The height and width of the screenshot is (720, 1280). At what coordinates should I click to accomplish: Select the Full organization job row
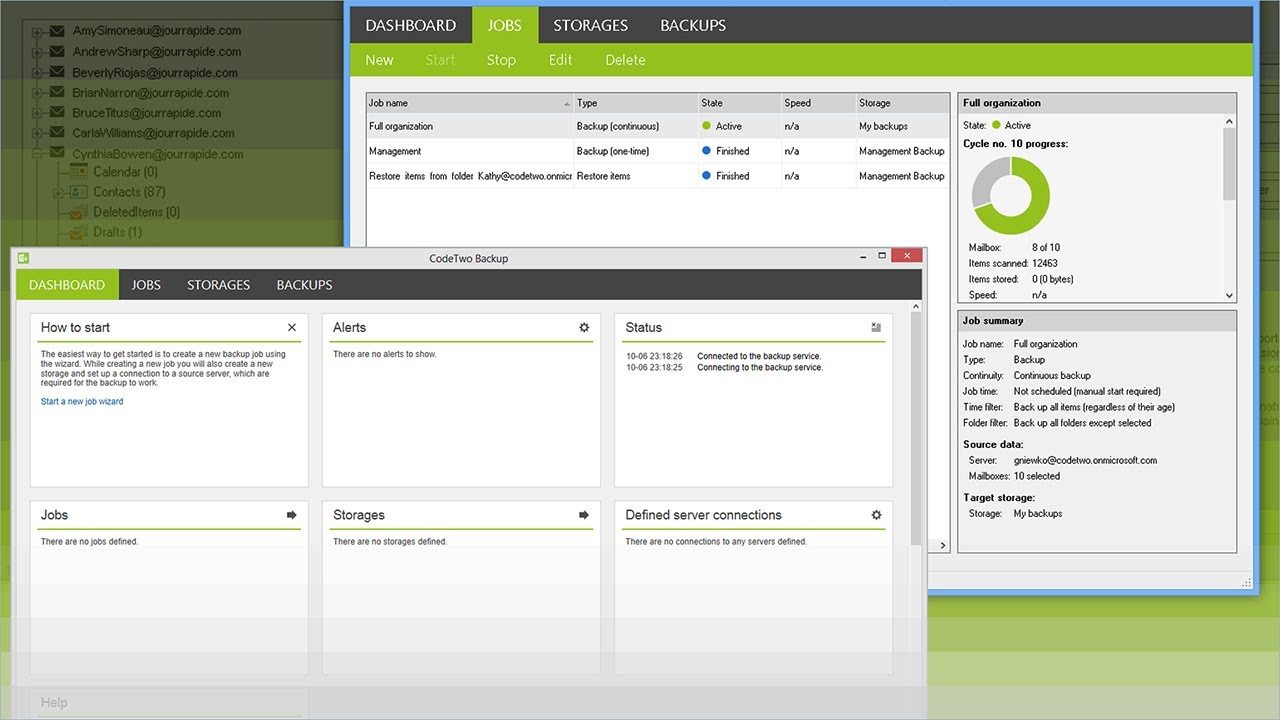658,126
